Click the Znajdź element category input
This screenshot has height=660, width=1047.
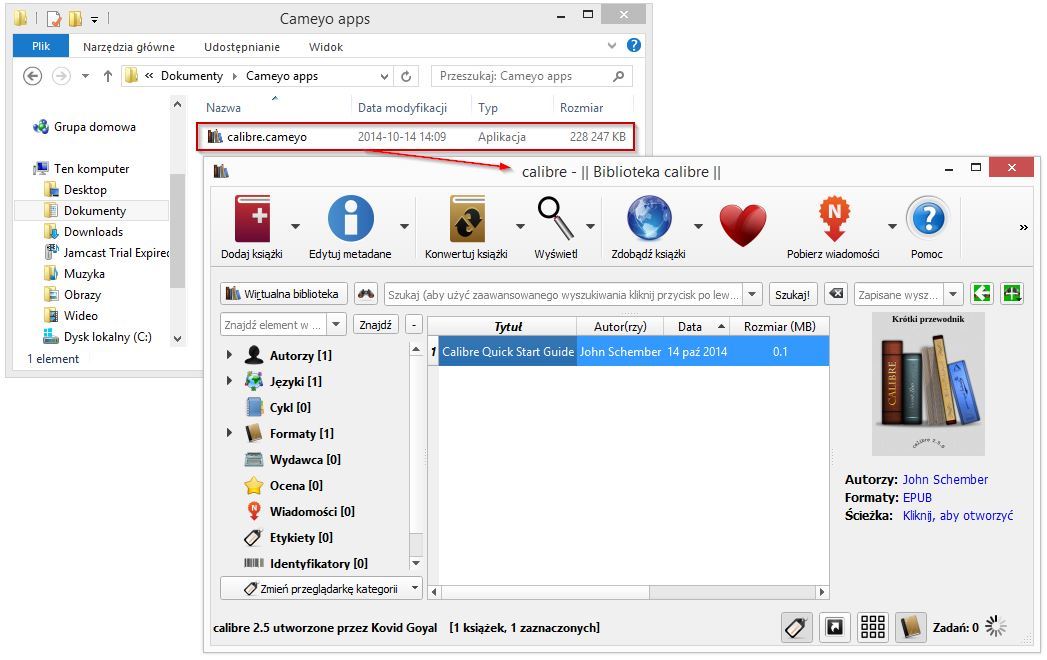tap(274, 325)
